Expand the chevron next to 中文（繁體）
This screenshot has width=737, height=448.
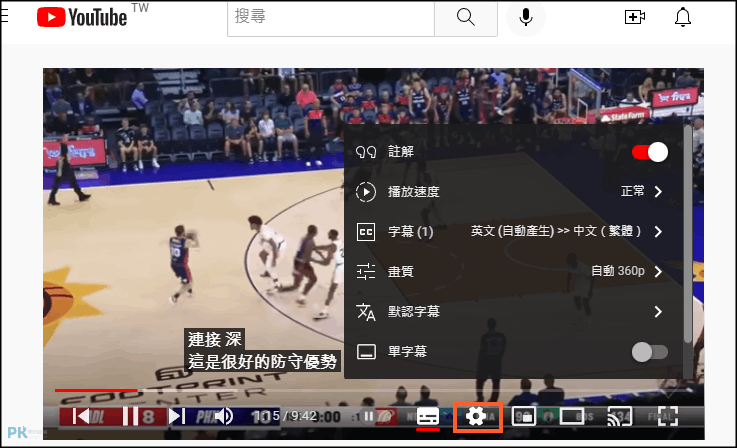click(x=659, y=231)
